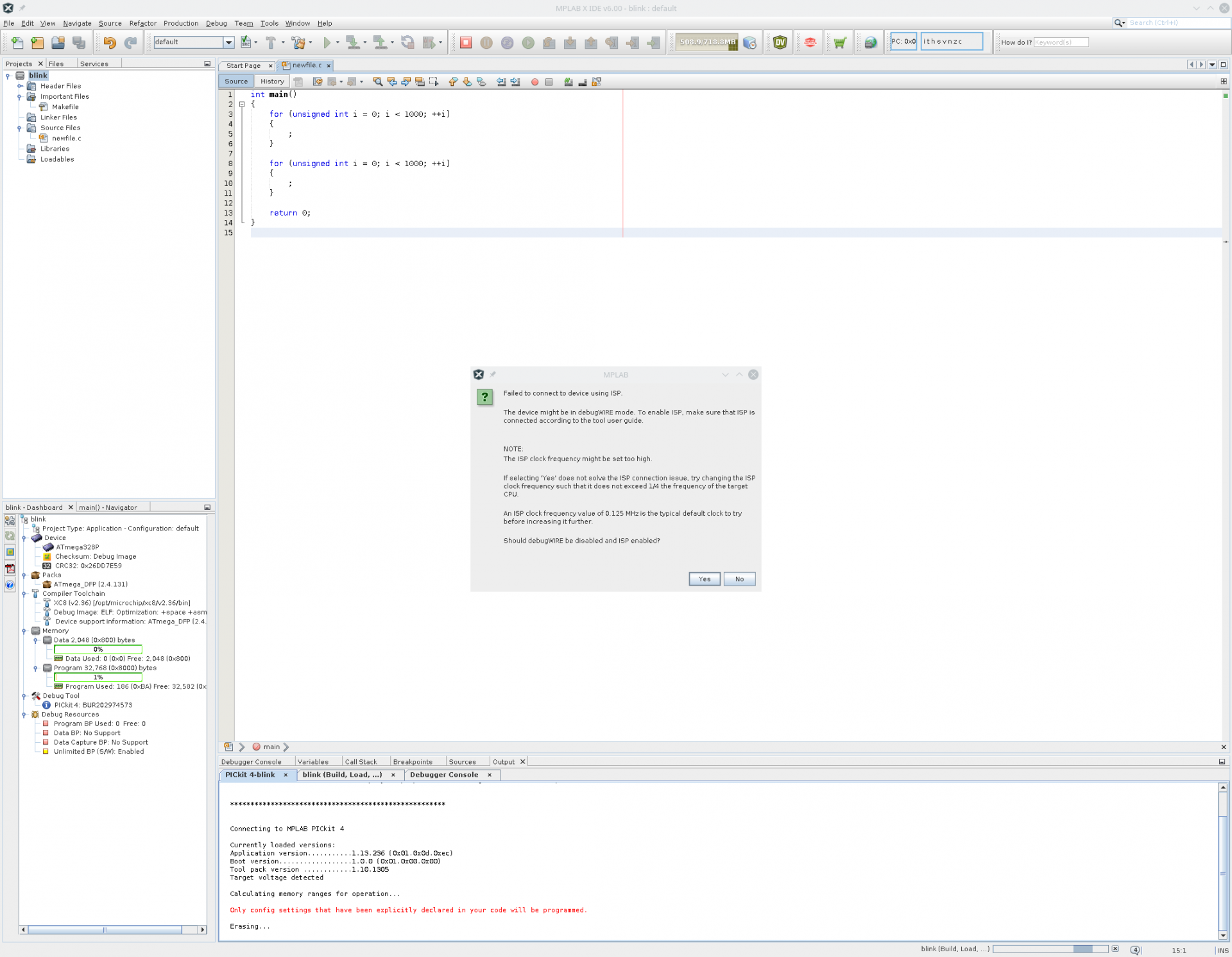Click the Set Project Configuration SRC icon
The image size is (1232, 957).
click(246, 42)
